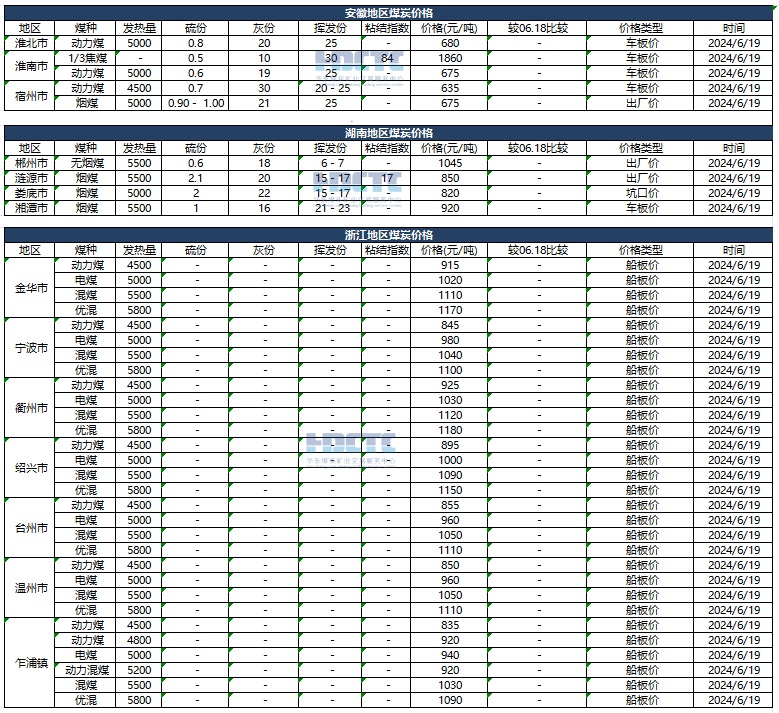Select price cell 635
This screenshot has width=779, height=713.
pos(449,88)
